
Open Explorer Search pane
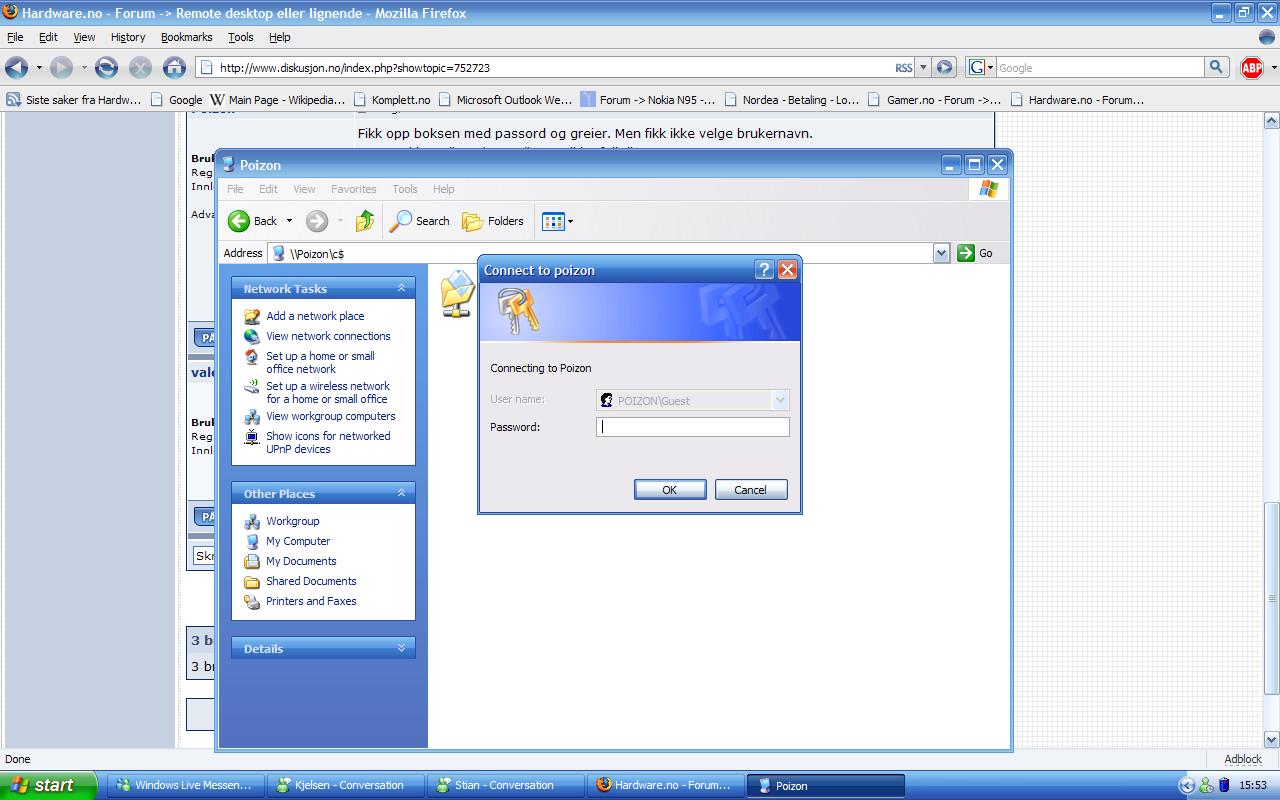(420, 221)
